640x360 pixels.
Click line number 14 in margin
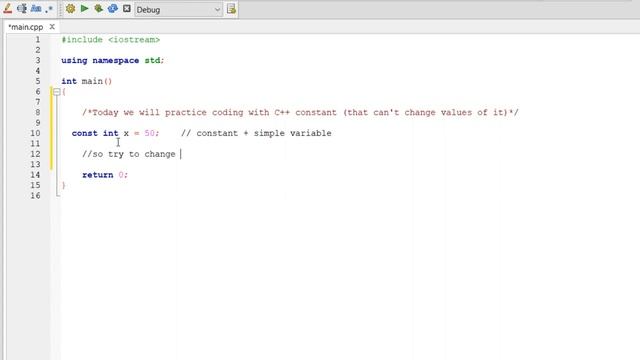click(x=36, y=175)
